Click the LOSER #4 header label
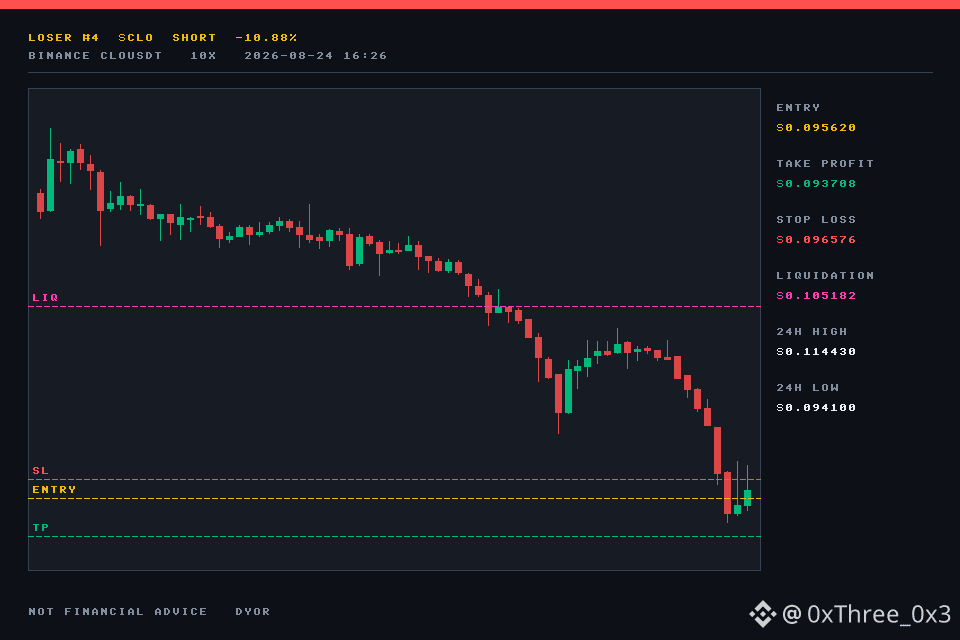The width and height of the screenshot is (960, 640). point(64,38)
